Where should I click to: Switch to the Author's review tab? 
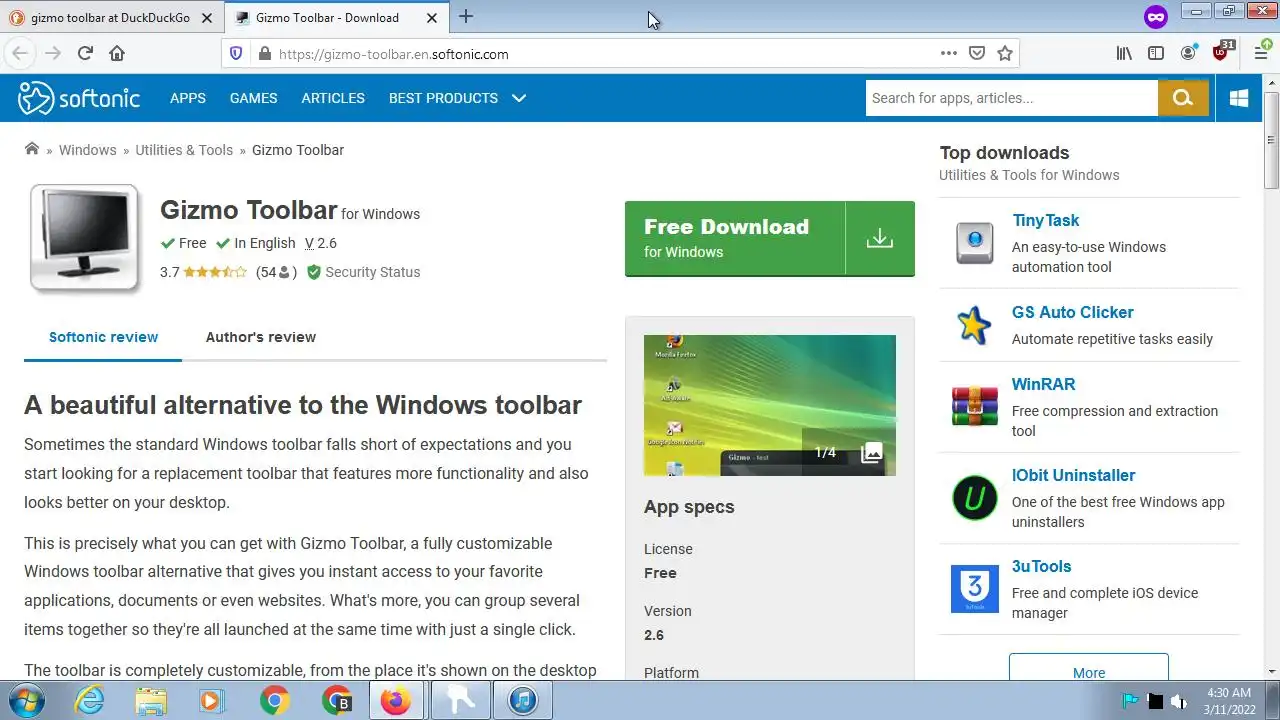coord(261,337)
